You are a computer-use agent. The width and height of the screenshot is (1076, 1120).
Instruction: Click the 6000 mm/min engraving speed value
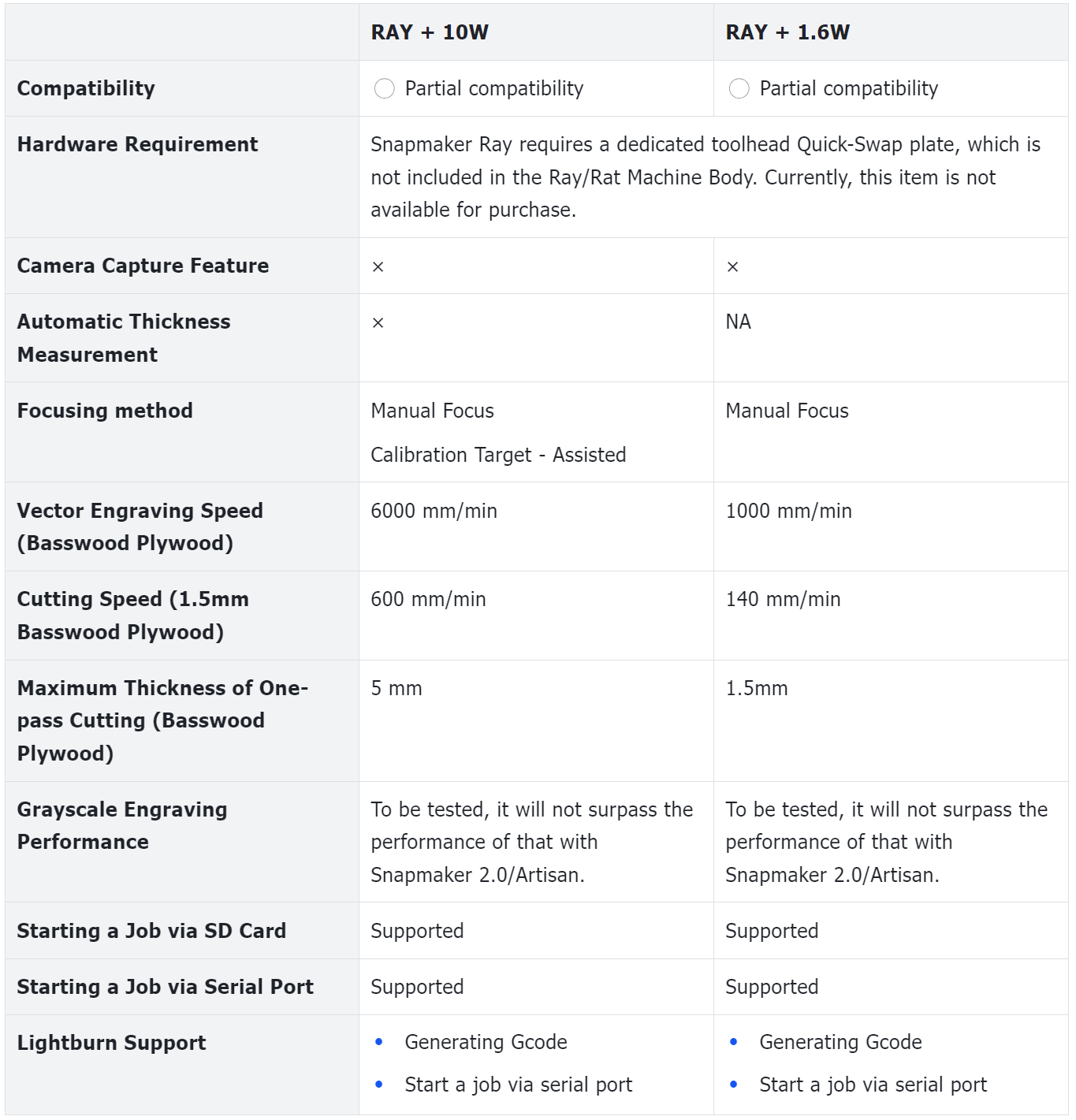[x=434, y=511]
